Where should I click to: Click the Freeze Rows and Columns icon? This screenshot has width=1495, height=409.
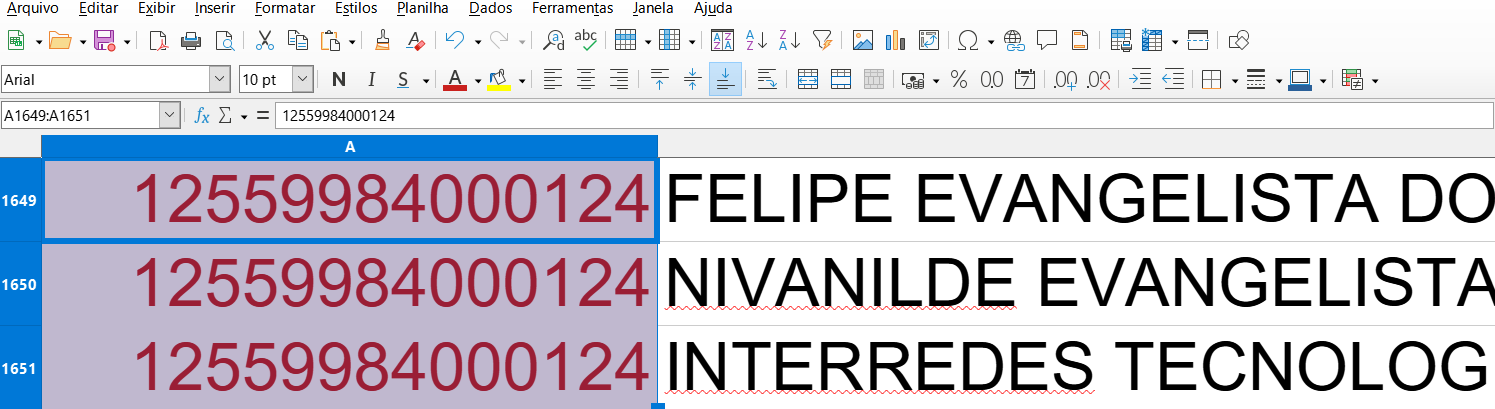point(1153,41)
